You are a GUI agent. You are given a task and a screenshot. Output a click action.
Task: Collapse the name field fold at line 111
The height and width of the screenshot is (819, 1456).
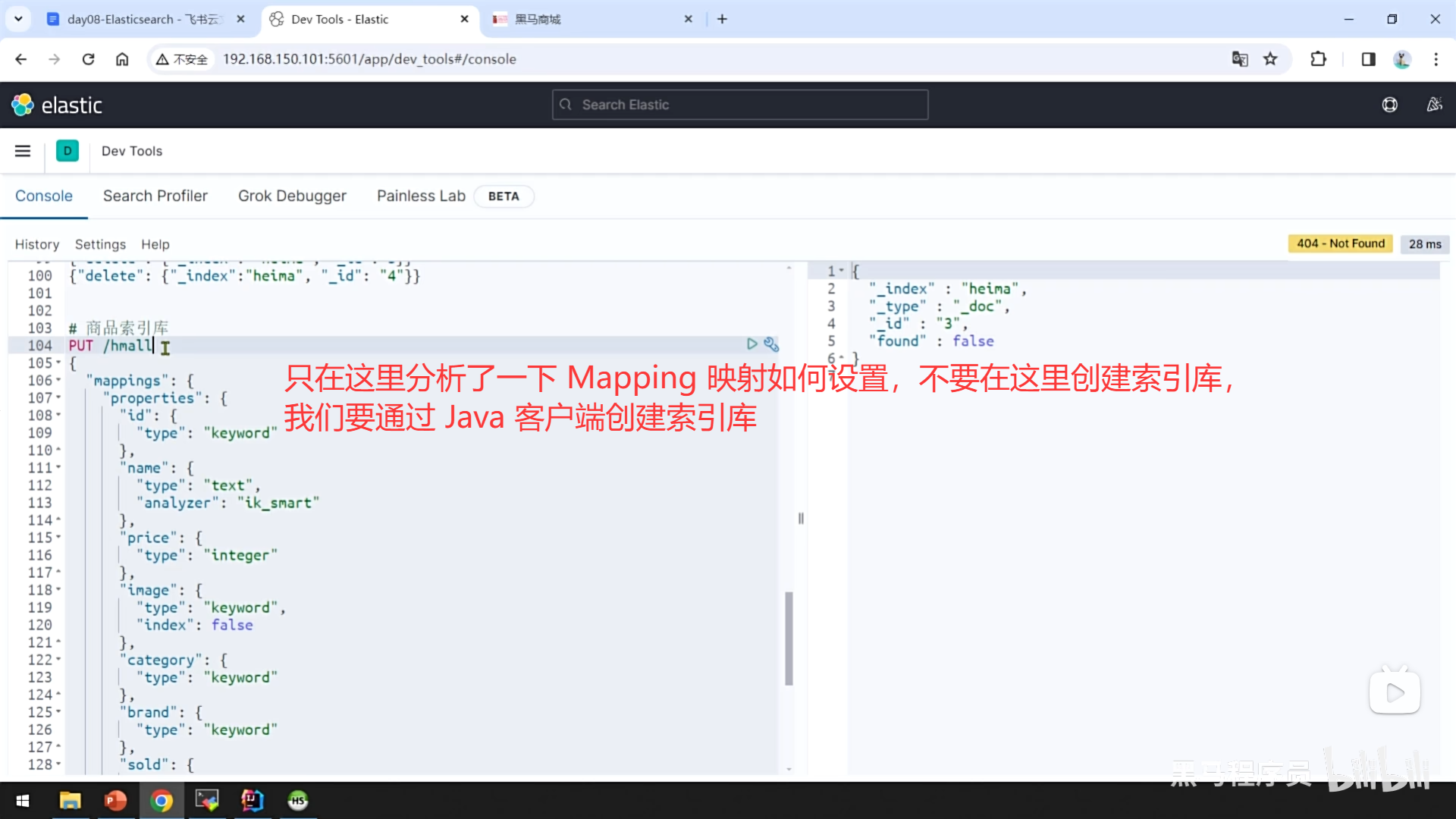click(x=59, y=468)
